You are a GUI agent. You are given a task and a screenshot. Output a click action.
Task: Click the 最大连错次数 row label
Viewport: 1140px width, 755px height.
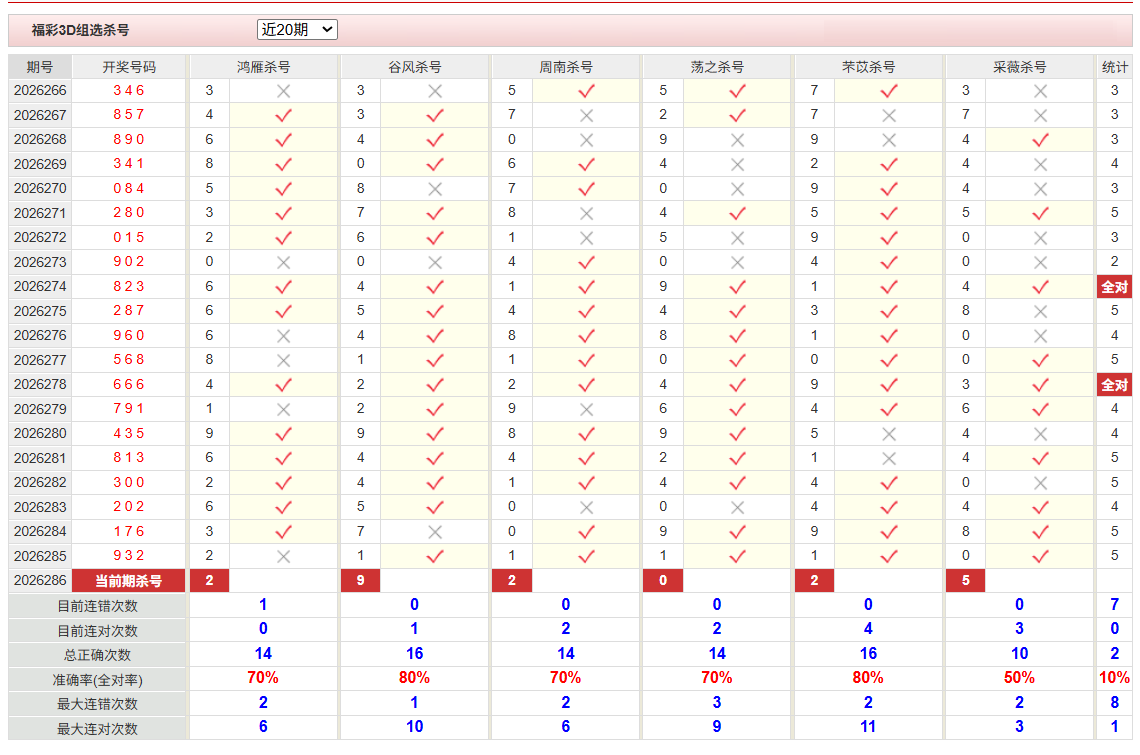[97, 703]
